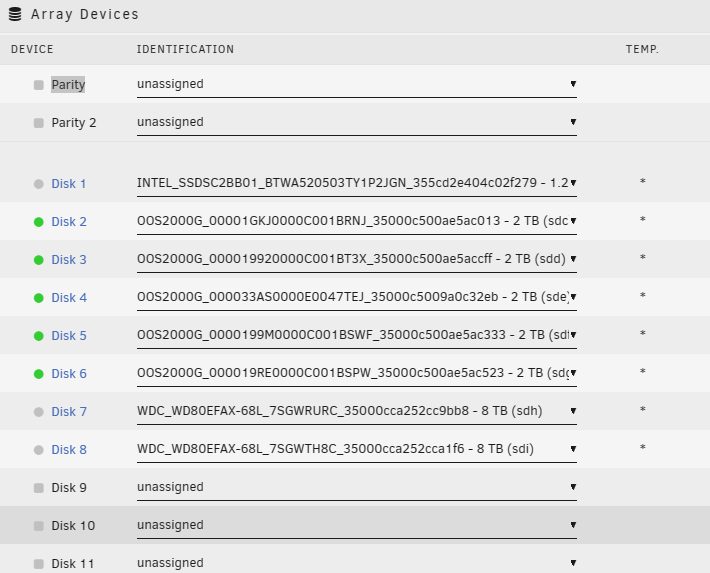Click the Disk 10 label
This screenshot has height=573, width=710.
coord(73,526)
